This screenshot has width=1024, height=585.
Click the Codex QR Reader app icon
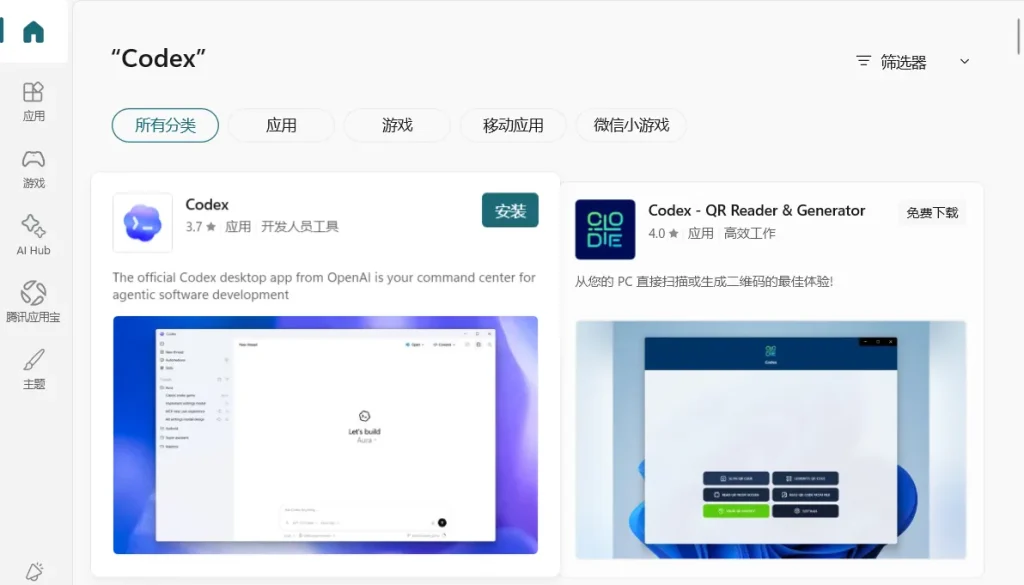605,229
